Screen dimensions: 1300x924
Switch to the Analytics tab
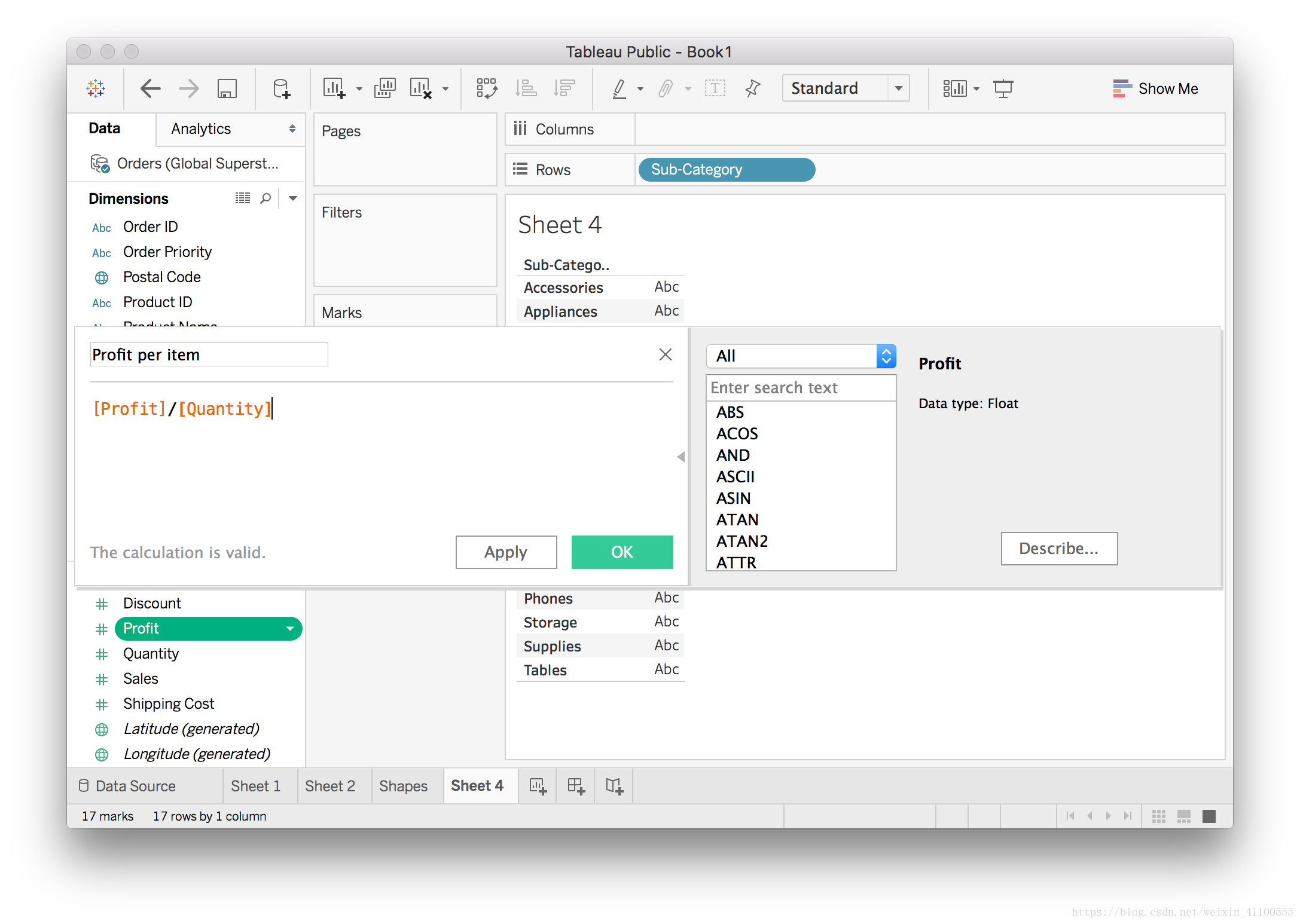tap(201, 128)
